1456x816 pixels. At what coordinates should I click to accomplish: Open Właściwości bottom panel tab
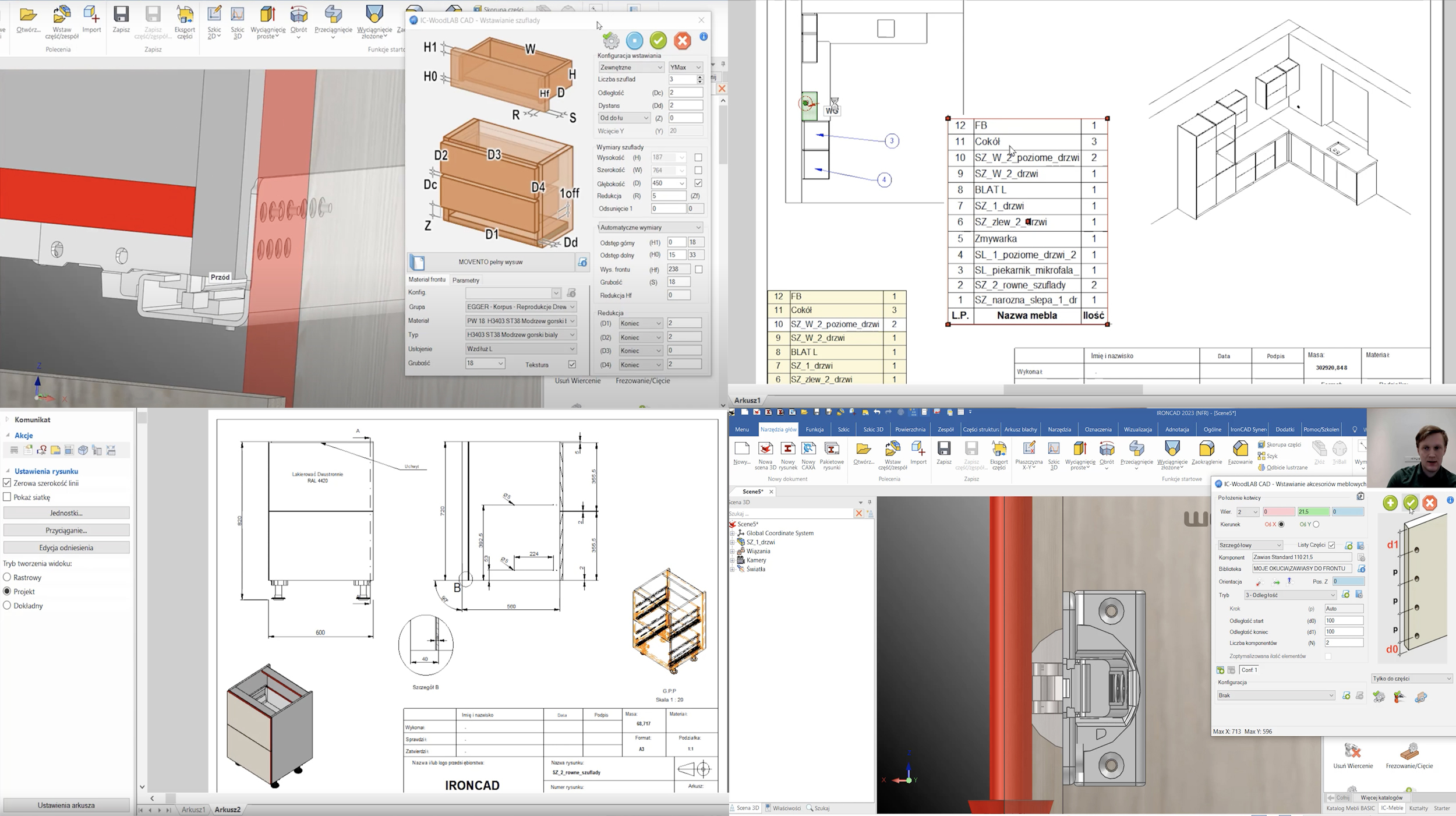pyautogui.click(x=783, y=808)
